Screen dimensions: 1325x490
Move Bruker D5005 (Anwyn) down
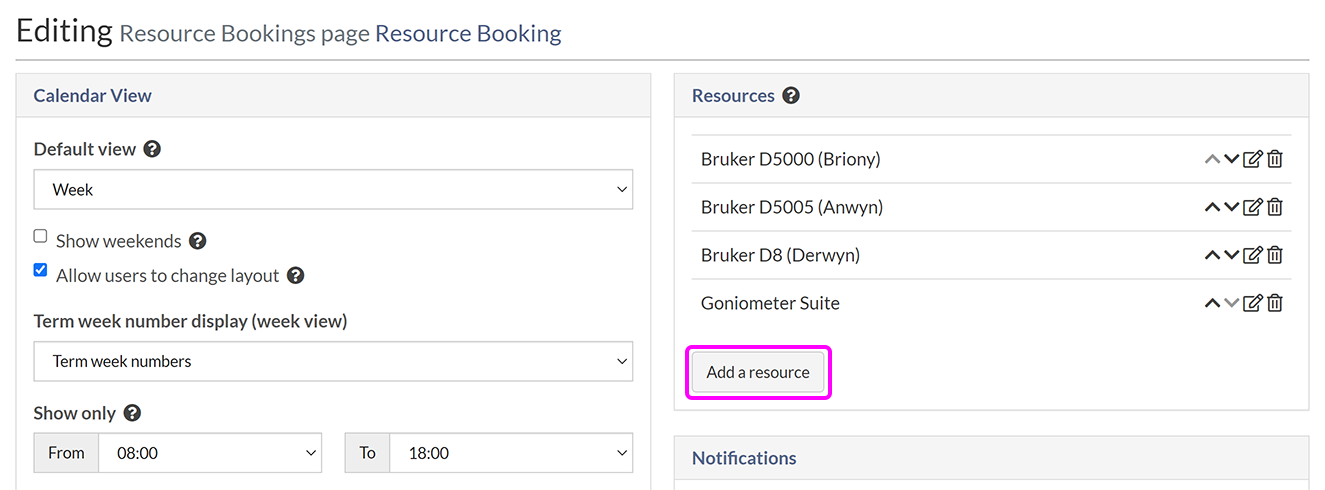[x=1232, y=207]
